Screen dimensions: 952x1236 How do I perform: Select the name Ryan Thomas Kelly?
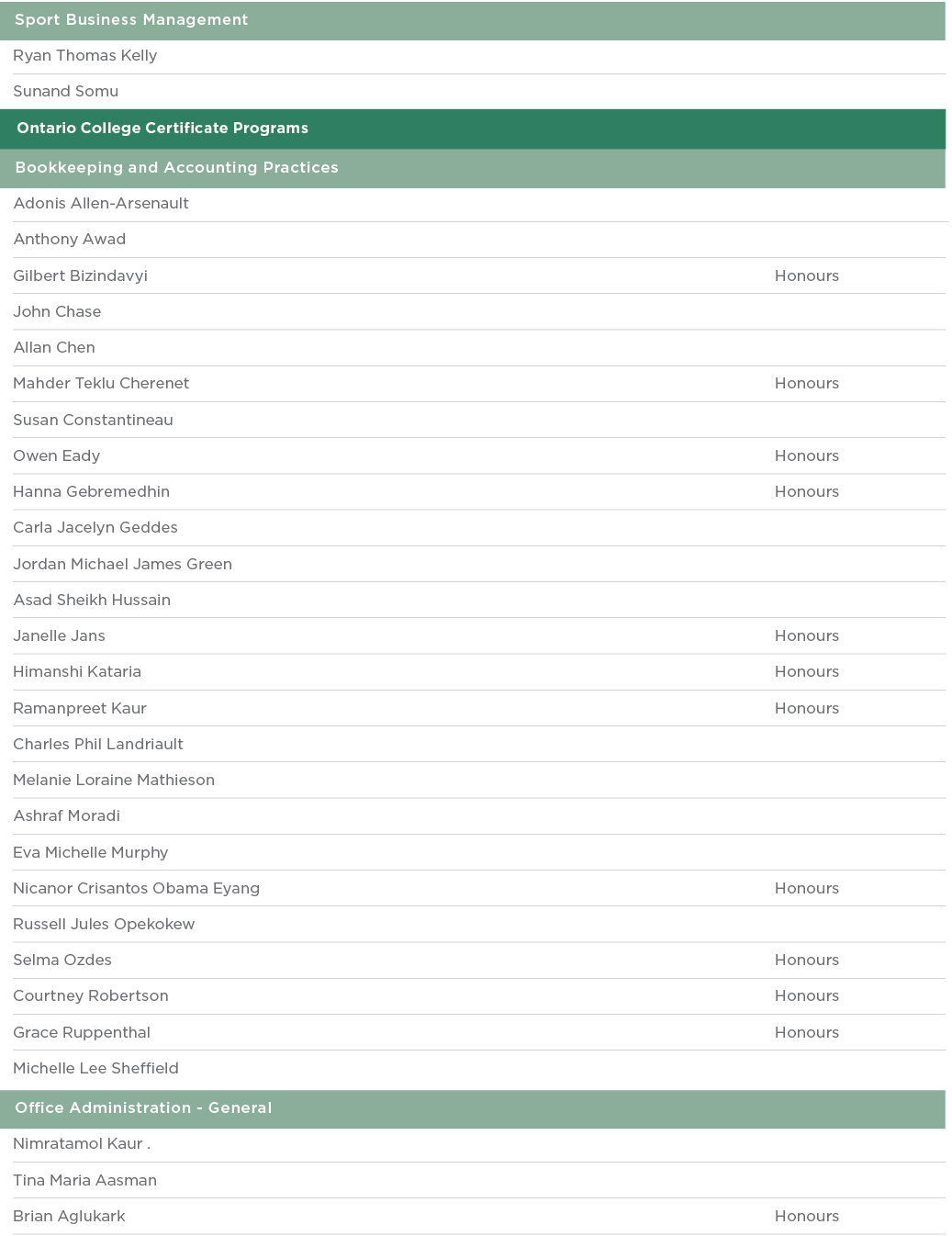point(85,56)
